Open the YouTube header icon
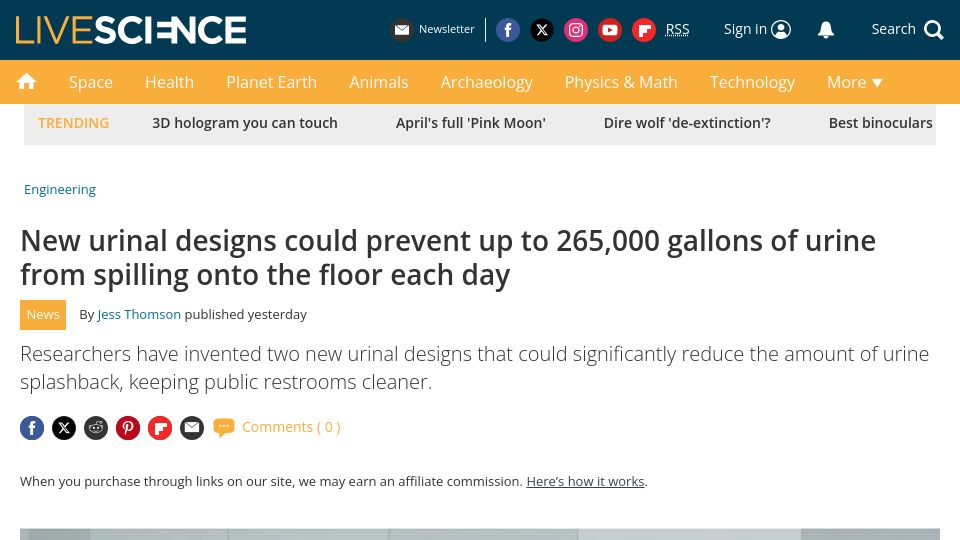 [x=610, y=30]
